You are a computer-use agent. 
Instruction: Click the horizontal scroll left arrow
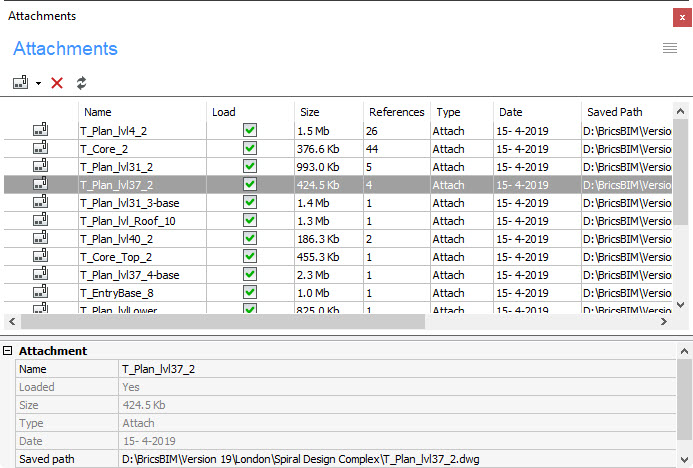click(12, 321)
